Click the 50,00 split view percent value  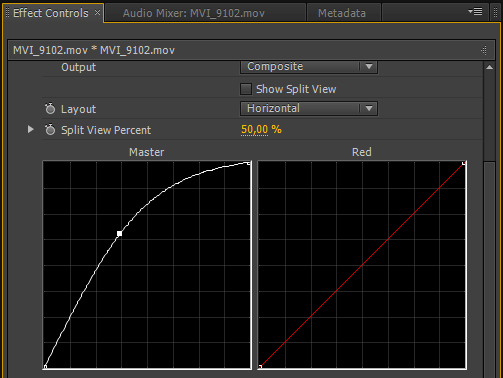pyautogui.click(x=254, y=129)
